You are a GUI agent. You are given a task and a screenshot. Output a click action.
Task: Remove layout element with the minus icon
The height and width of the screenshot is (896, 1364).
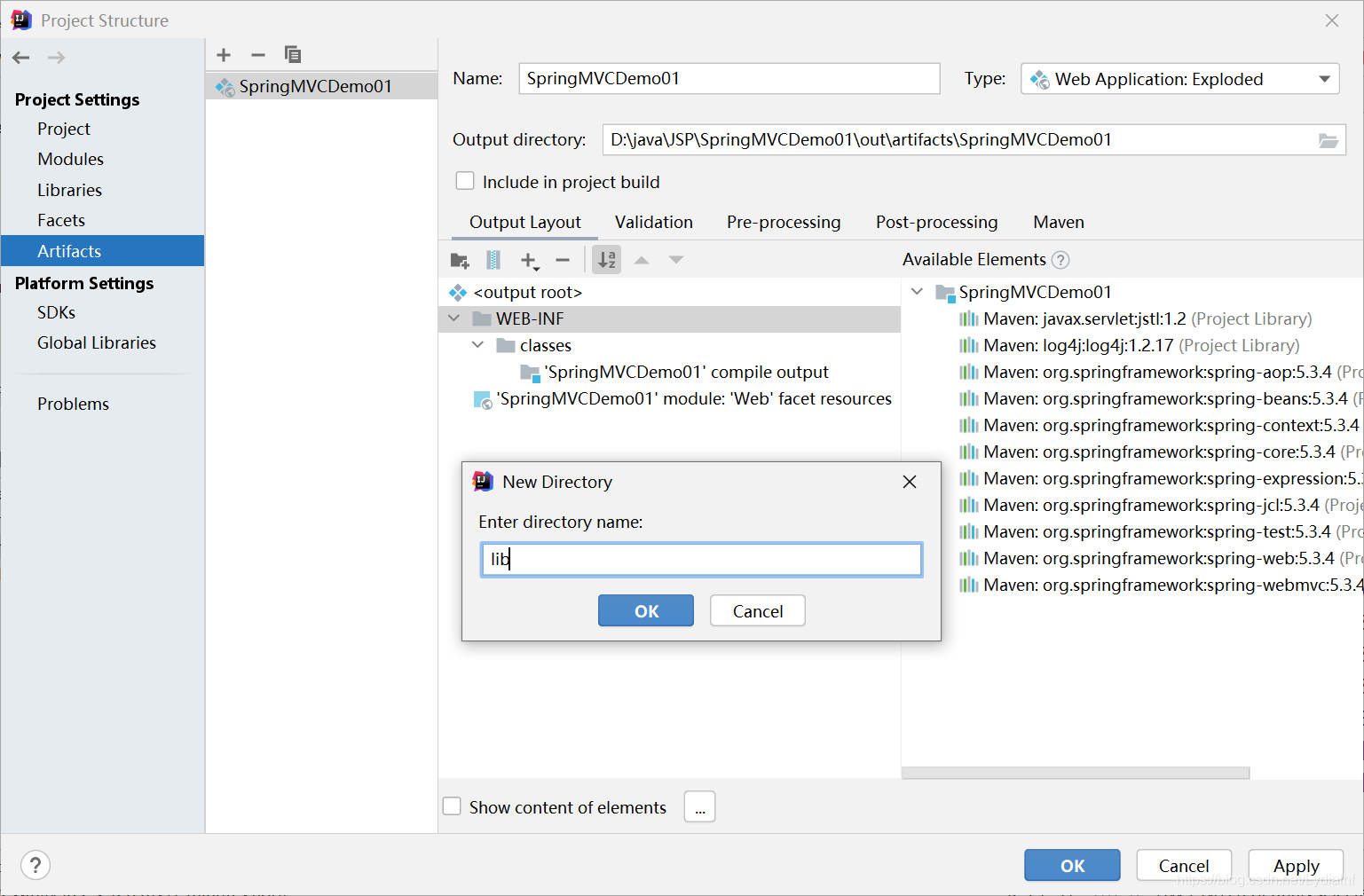pyautogui.click(x=563, y=260)
